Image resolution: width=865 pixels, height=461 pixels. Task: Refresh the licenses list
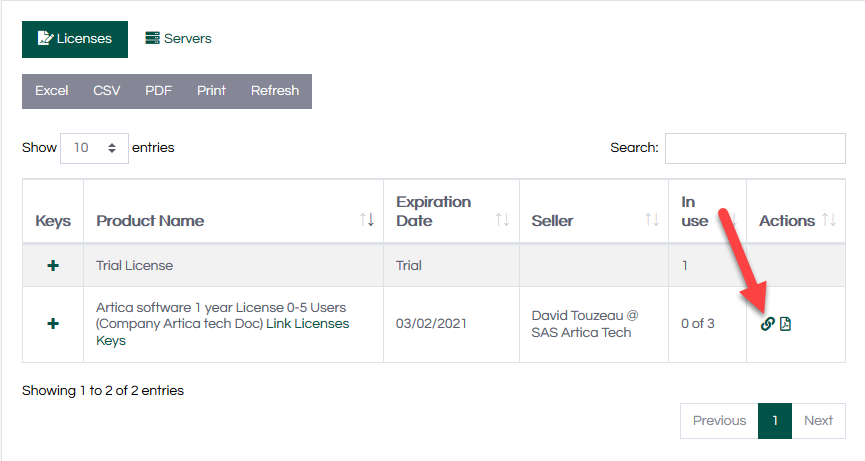[x=275, y=90]
